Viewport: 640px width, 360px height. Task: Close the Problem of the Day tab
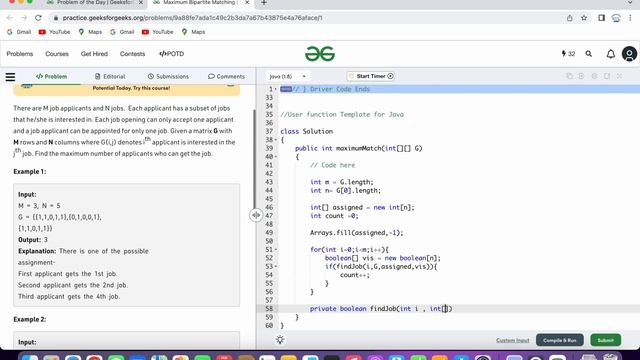point(141,3)
